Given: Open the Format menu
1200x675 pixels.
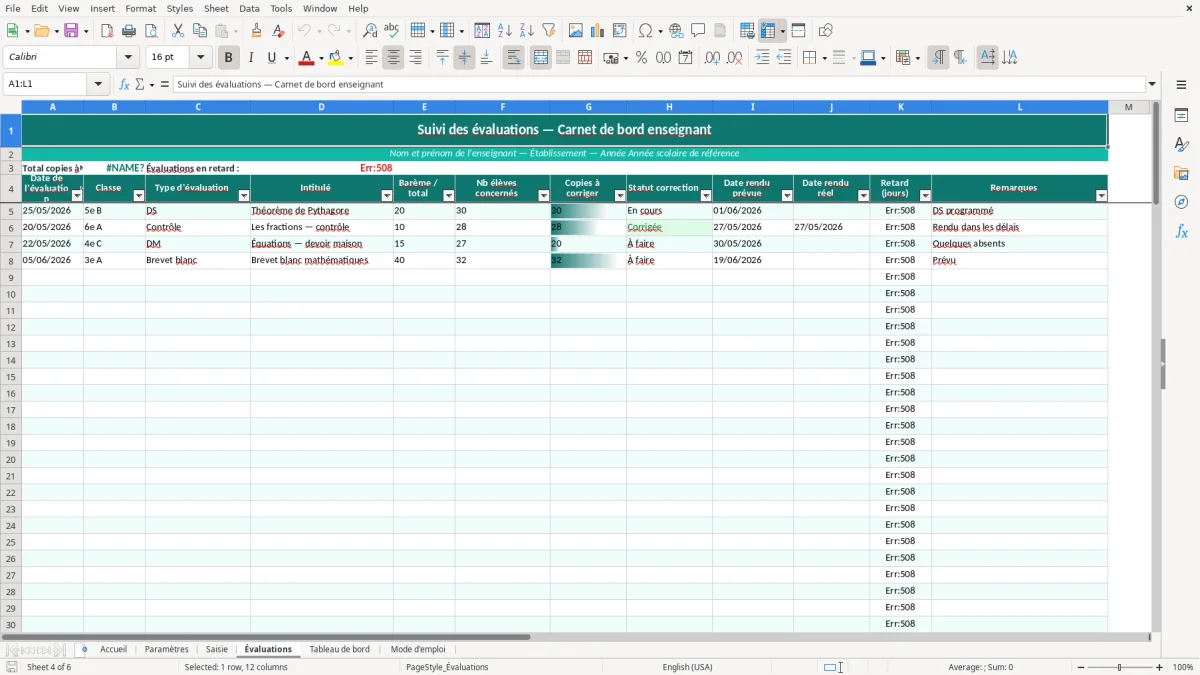Looking at the screenshot, I should pos(141,8).
